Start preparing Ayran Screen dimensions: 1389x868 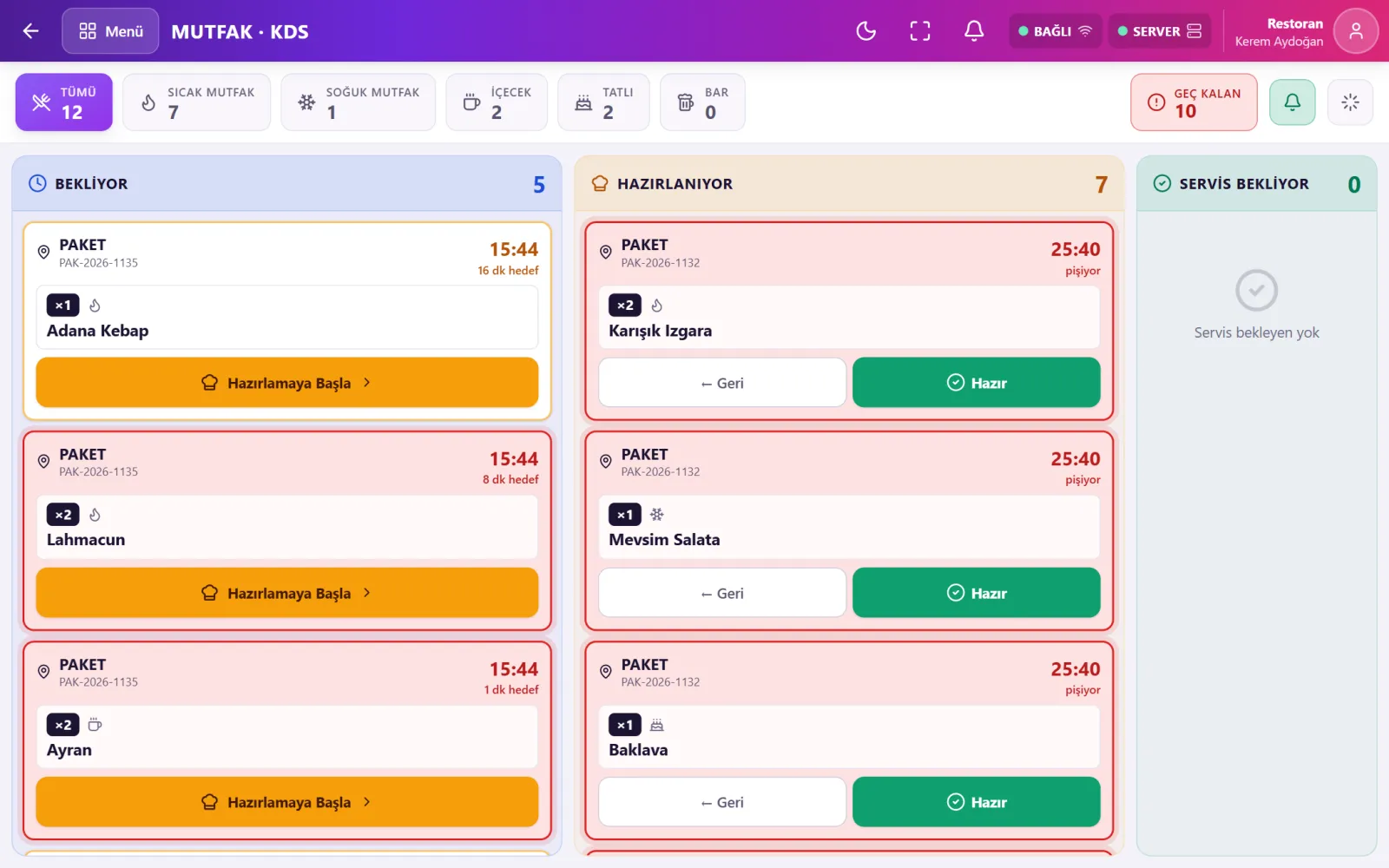287,802
